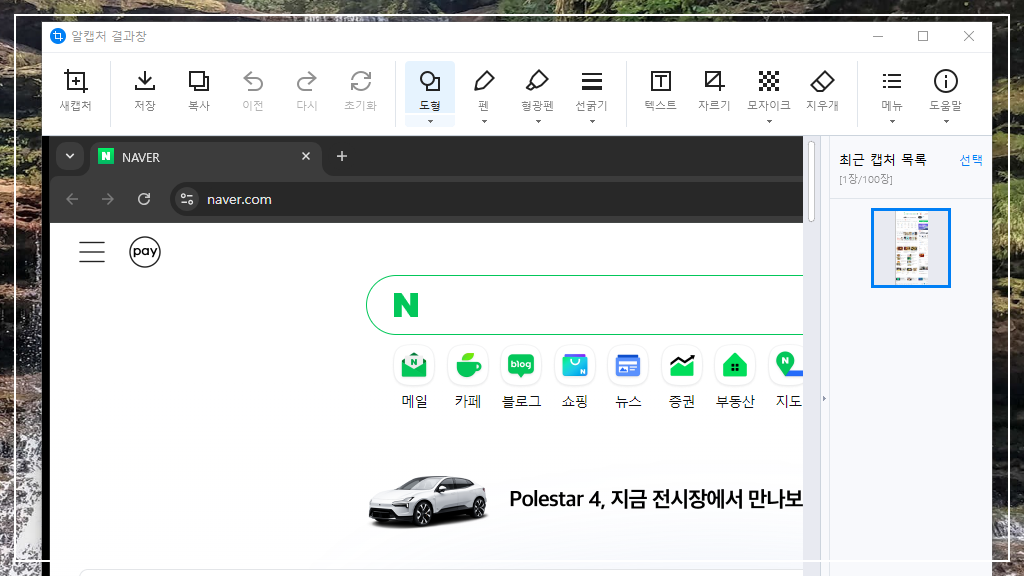Click the browser back arrow
Image resolution: width=1024 pixels, height=576 pixels.
click(72, 199)
